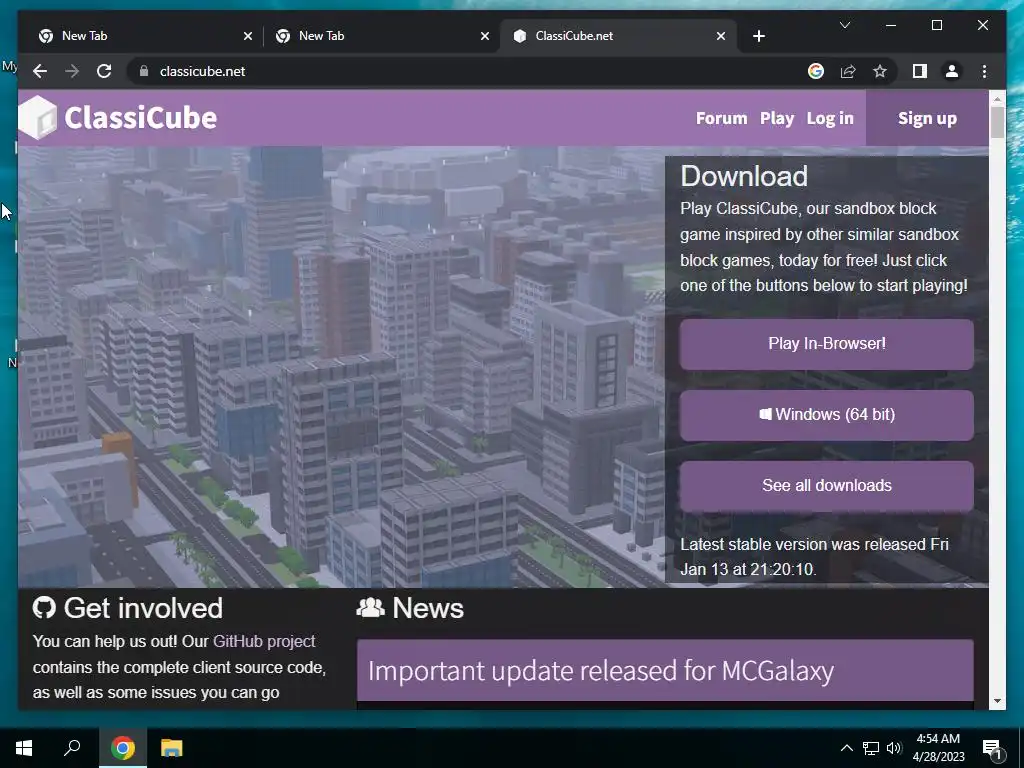Image resolution: width=1024 pixels, height=768 pixels.
Task: Click the padlock site info icon
Action: coord(144,71)
